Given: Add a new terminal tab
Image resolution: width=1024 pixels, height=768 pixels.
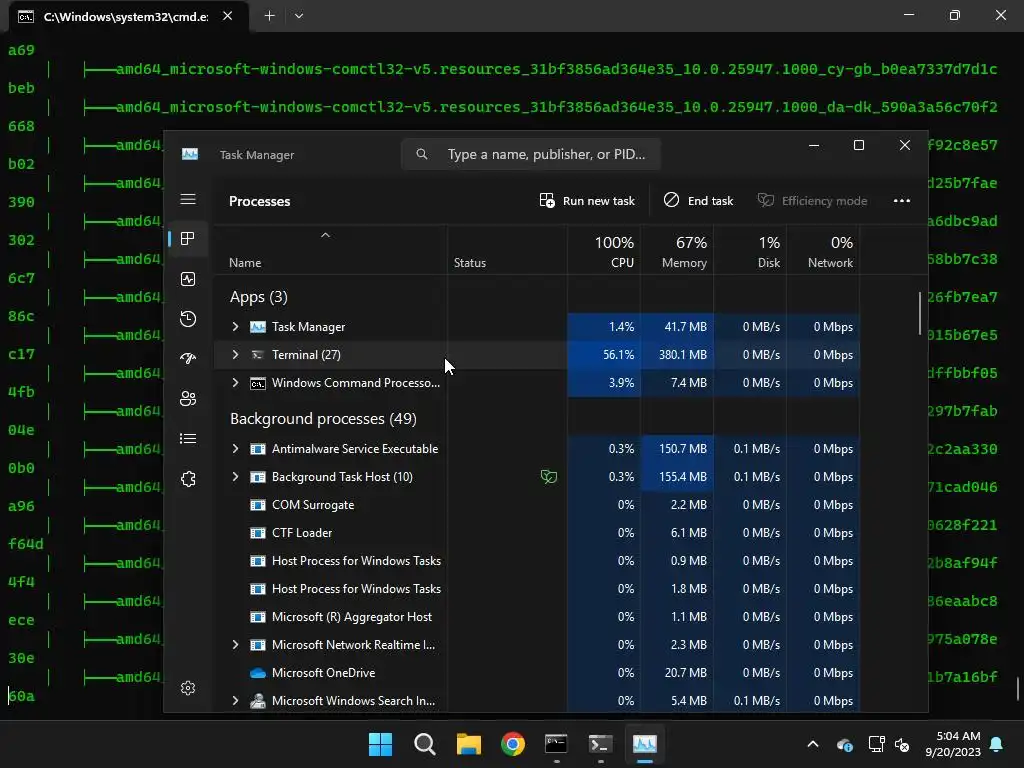Looking at the screenshot, I should pyautogui.click(x=269, y=16).
